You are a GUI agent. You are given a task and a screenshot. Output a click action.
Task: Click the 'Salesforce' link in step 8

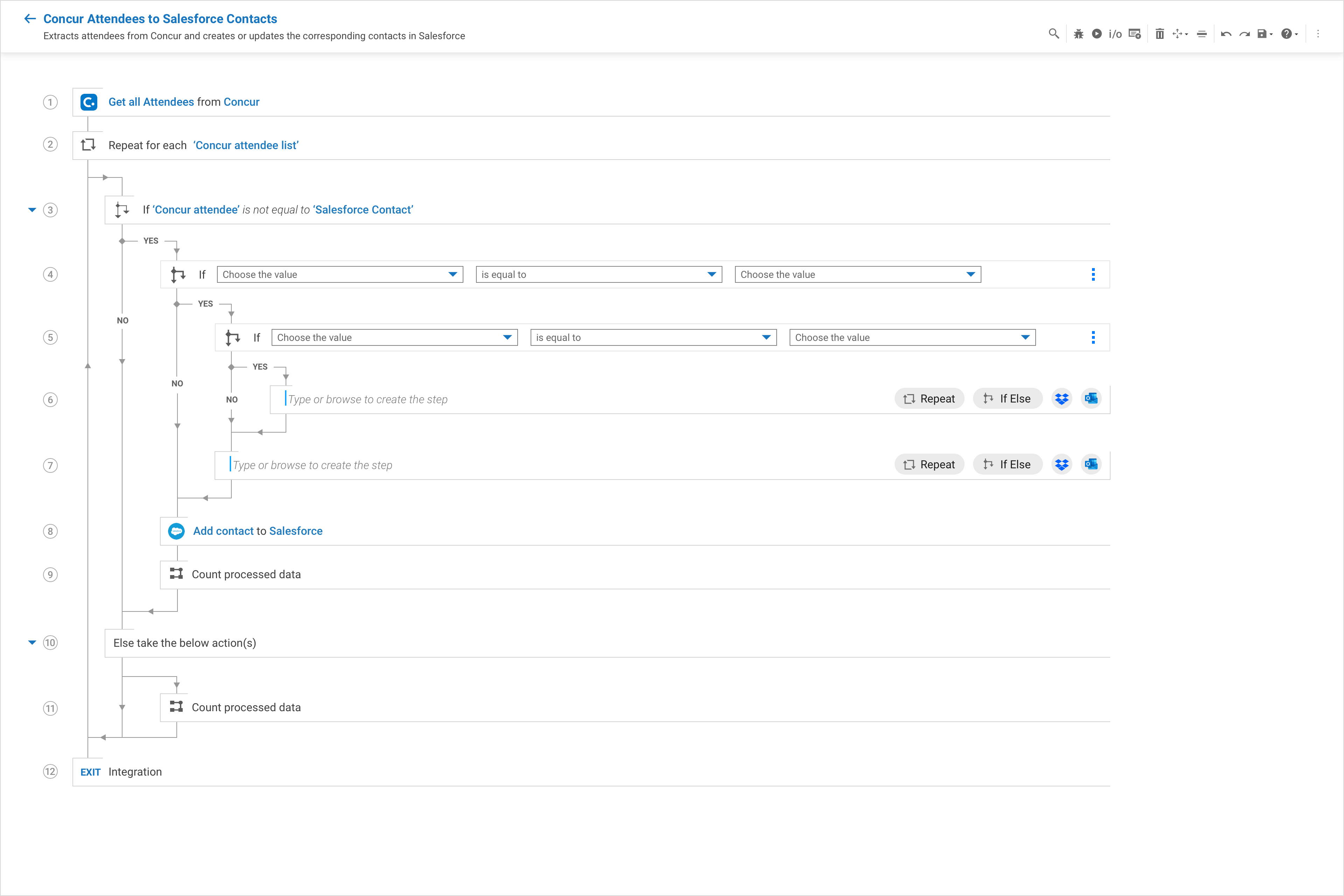[295, 531]
